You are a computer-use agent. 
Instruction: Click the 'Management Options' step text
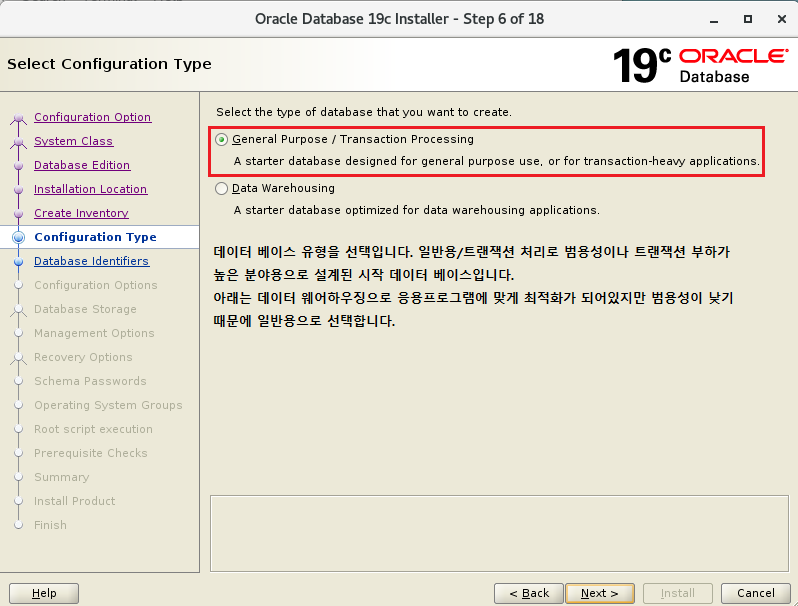click(94, 333)
